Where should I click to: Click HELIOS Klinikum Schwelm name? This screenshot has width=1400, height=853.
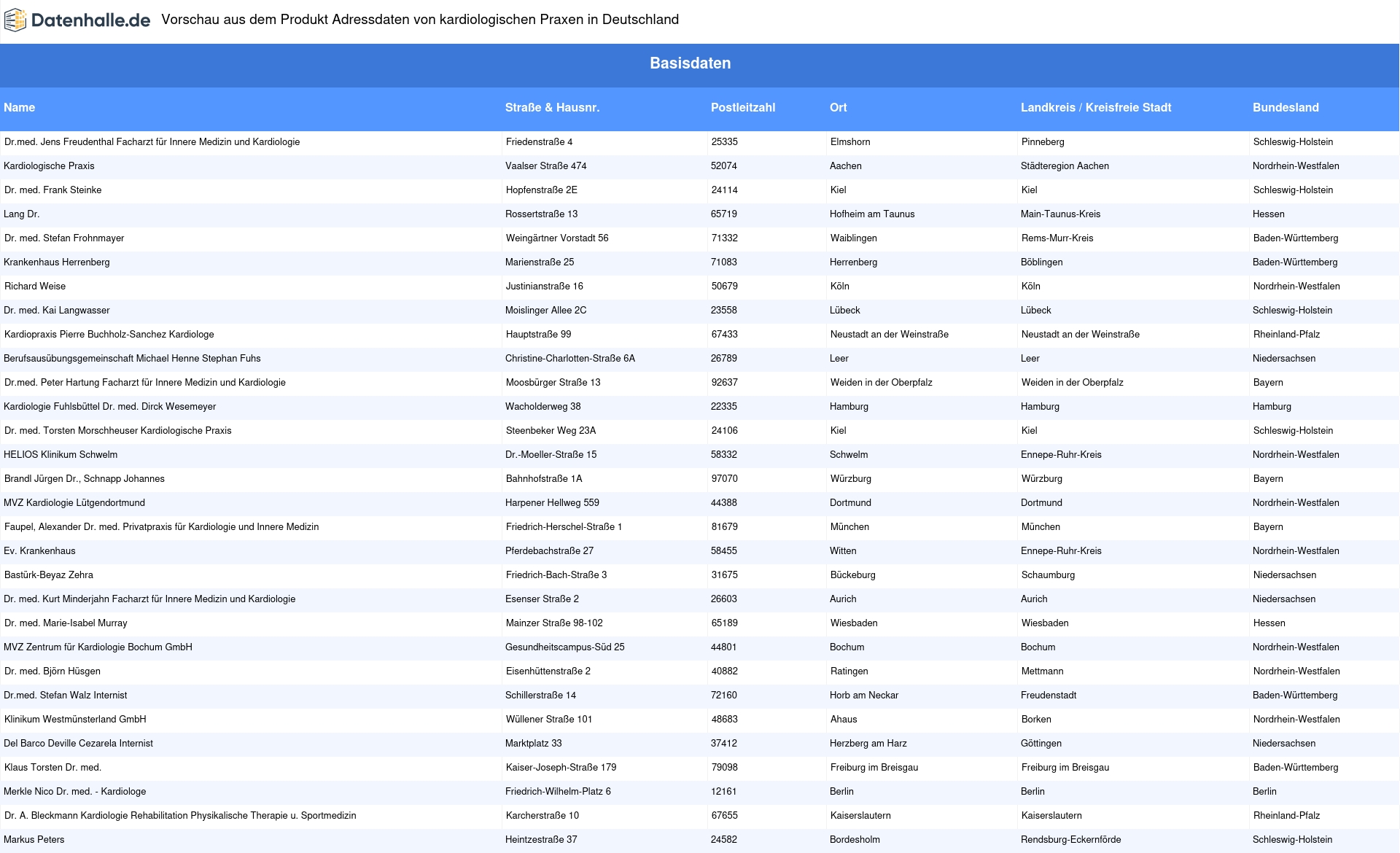coord(61,455)
